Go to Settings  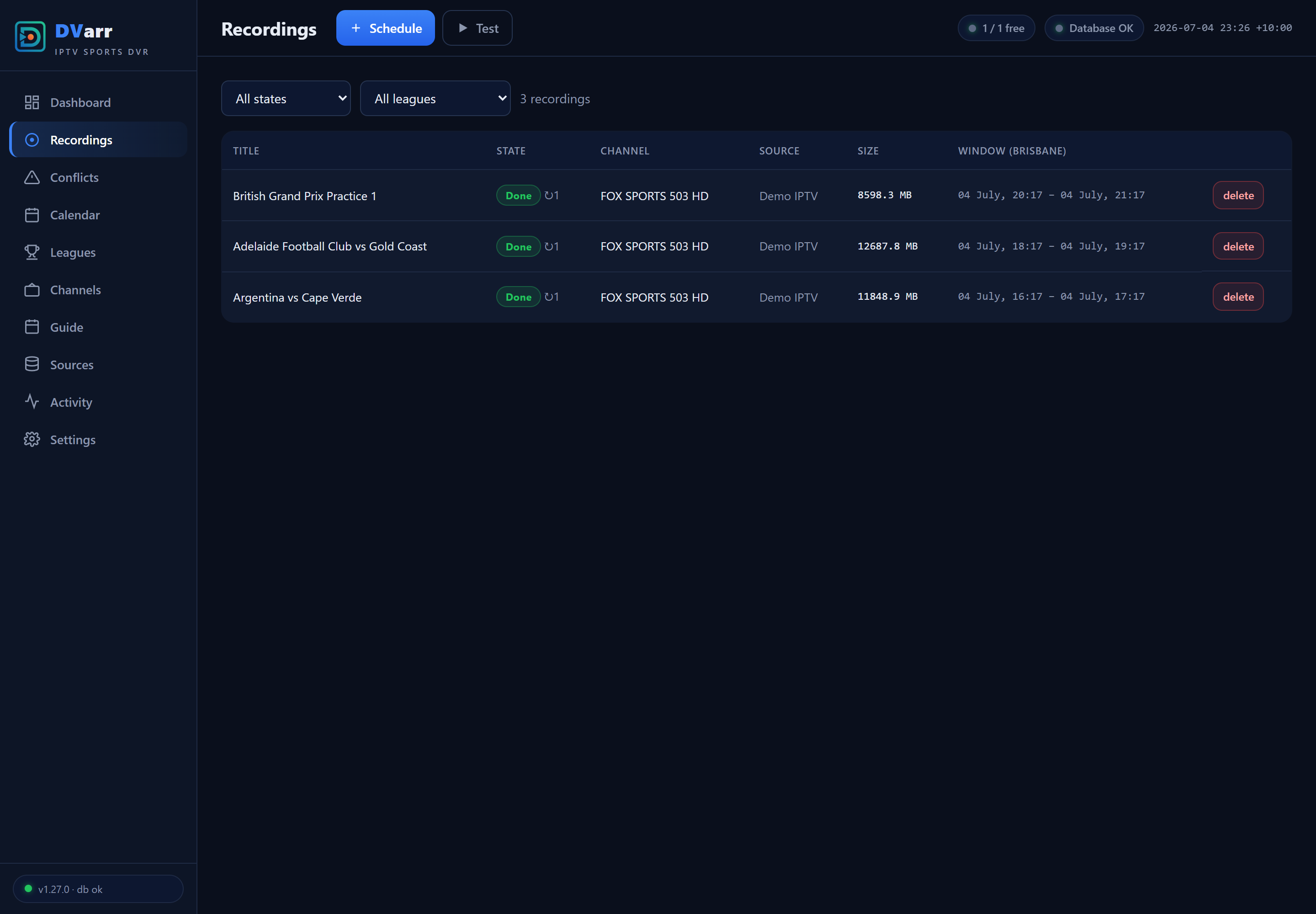(x=99, y=440)
